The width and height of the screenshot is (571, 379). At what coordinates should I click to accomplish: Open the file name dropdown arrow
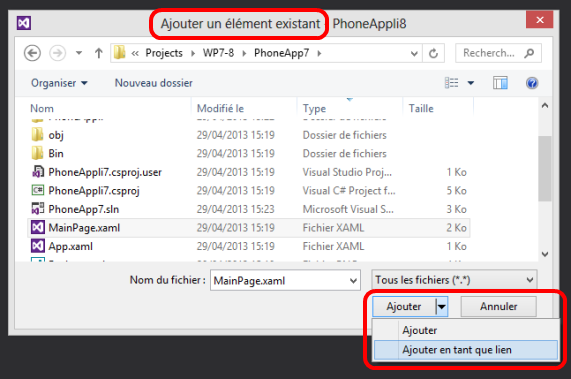click(353, 281)
